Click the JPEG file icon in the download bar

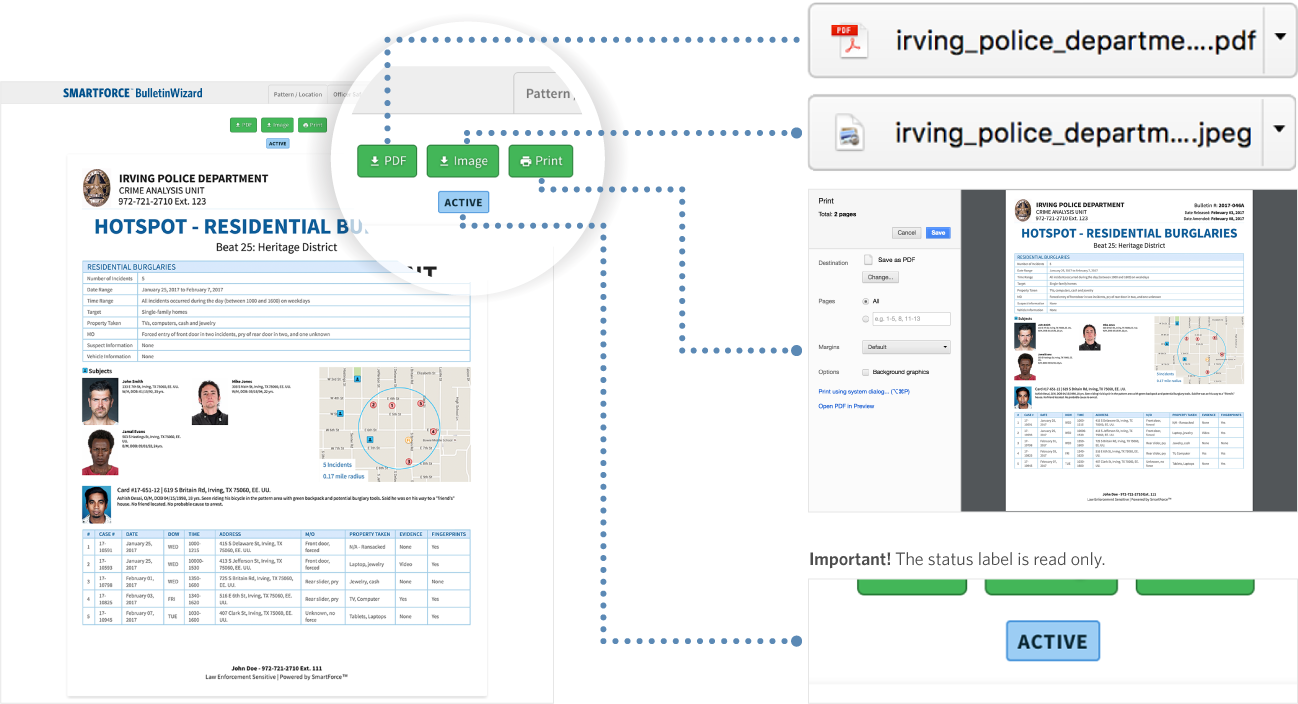[850, 132]
